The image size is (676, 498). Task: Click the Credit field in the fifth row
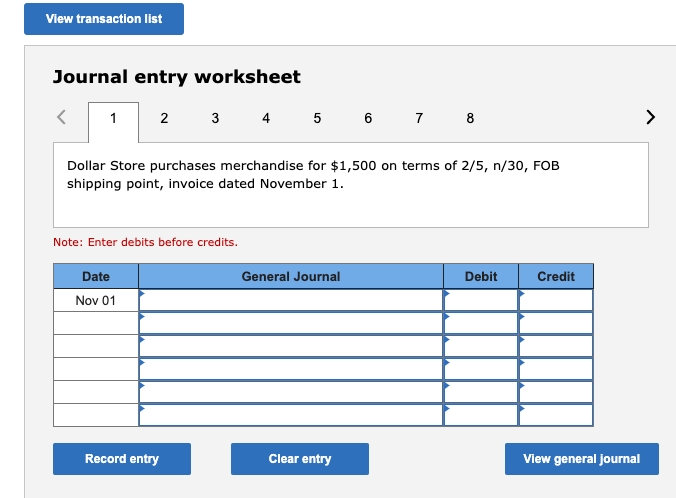(x=556, y=392)
